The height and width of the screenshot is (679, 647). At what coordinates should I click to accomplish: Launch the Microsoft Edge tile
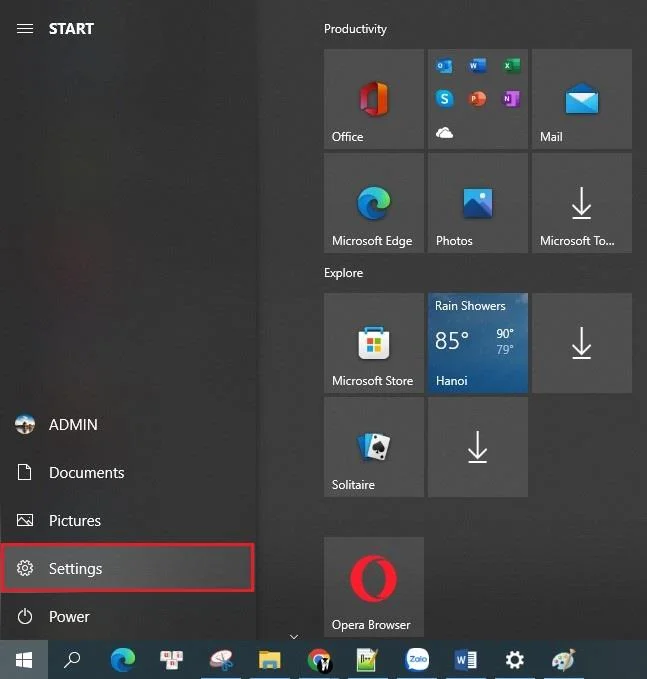pyautogui.click(x=374, y=203)
